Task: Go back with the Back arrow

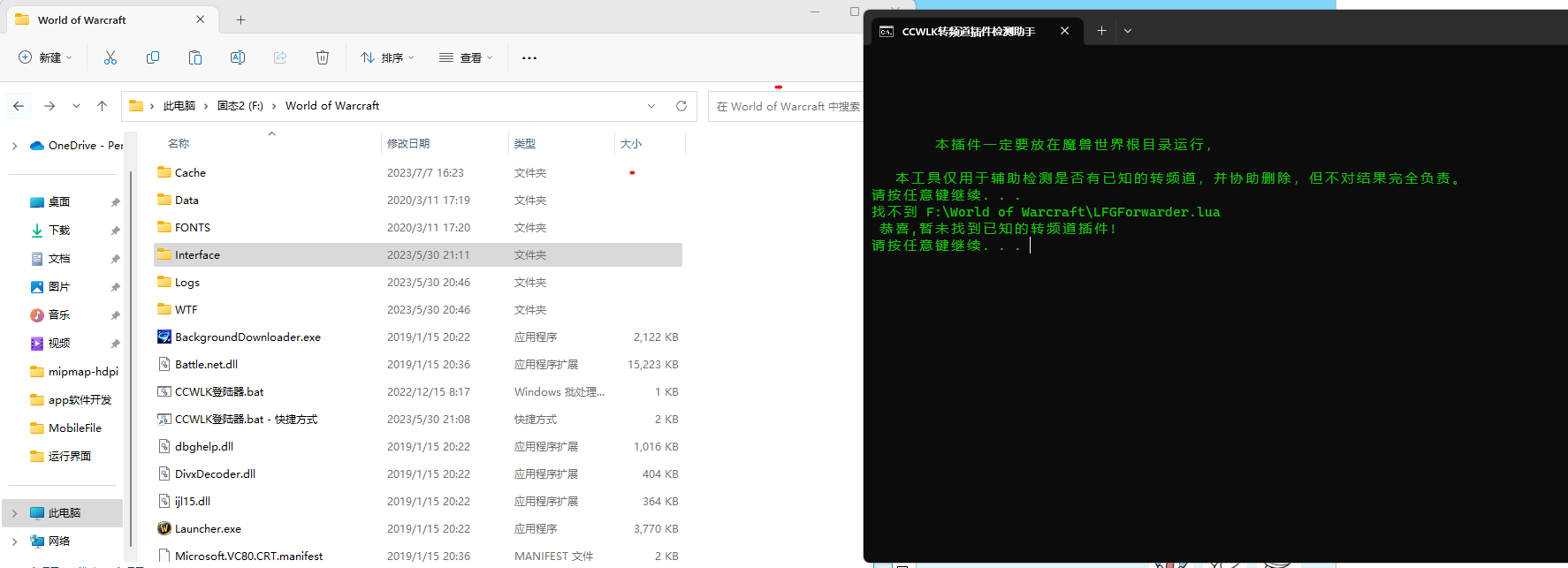Action: 19,106
